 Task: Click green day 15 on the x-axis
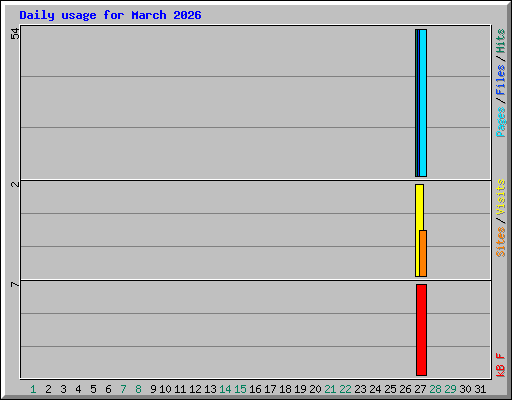[240, 389]
